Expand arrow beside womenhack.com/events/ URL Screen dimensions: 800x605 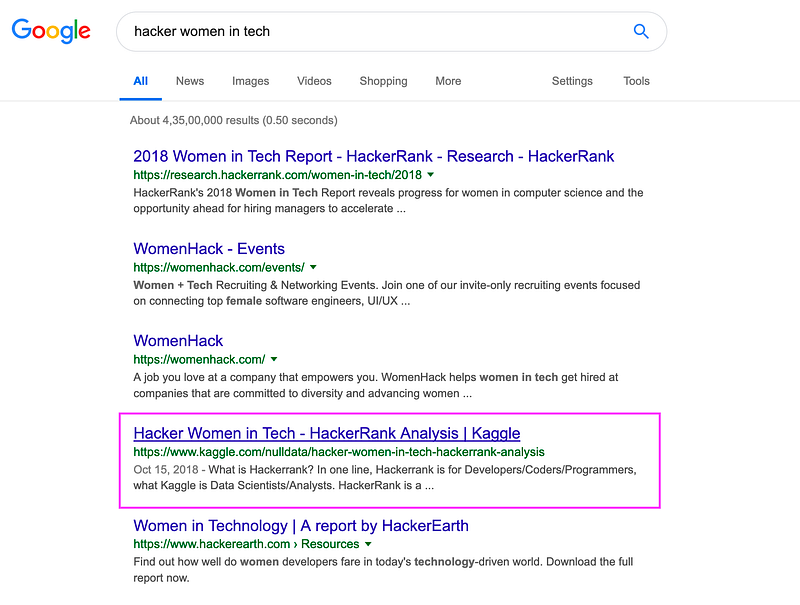pyautogui.click(x=313, y=267)
